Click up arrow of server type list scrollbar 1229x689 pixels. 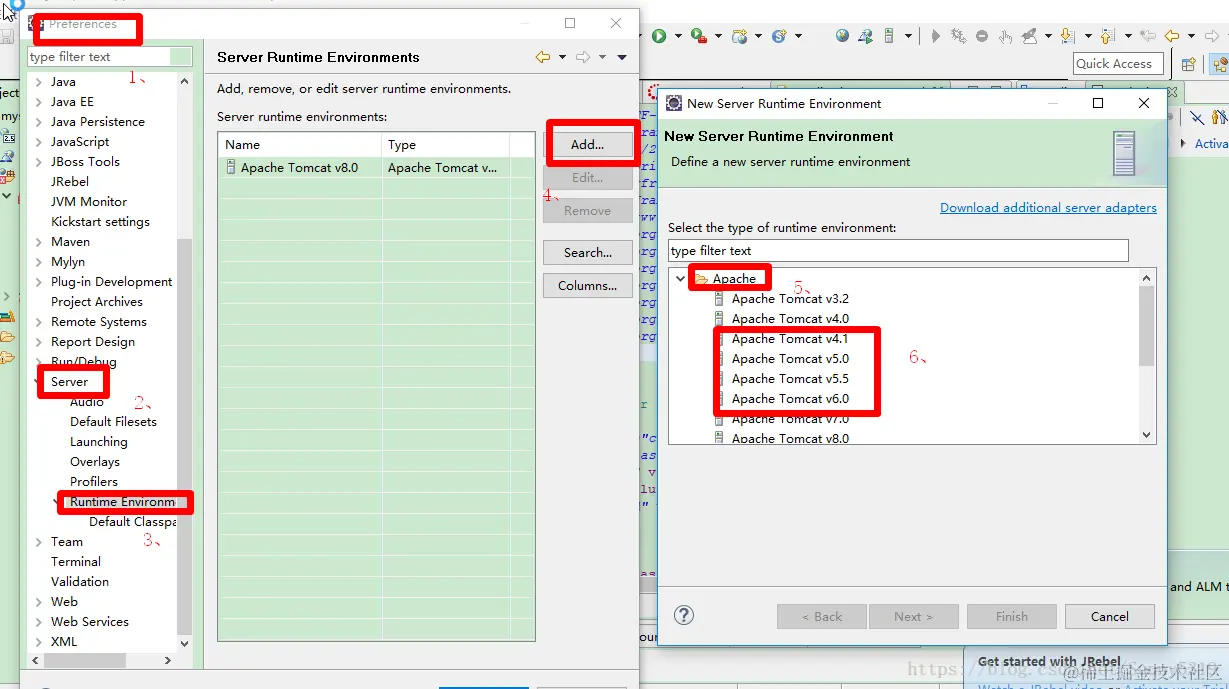coord(1146,277)
